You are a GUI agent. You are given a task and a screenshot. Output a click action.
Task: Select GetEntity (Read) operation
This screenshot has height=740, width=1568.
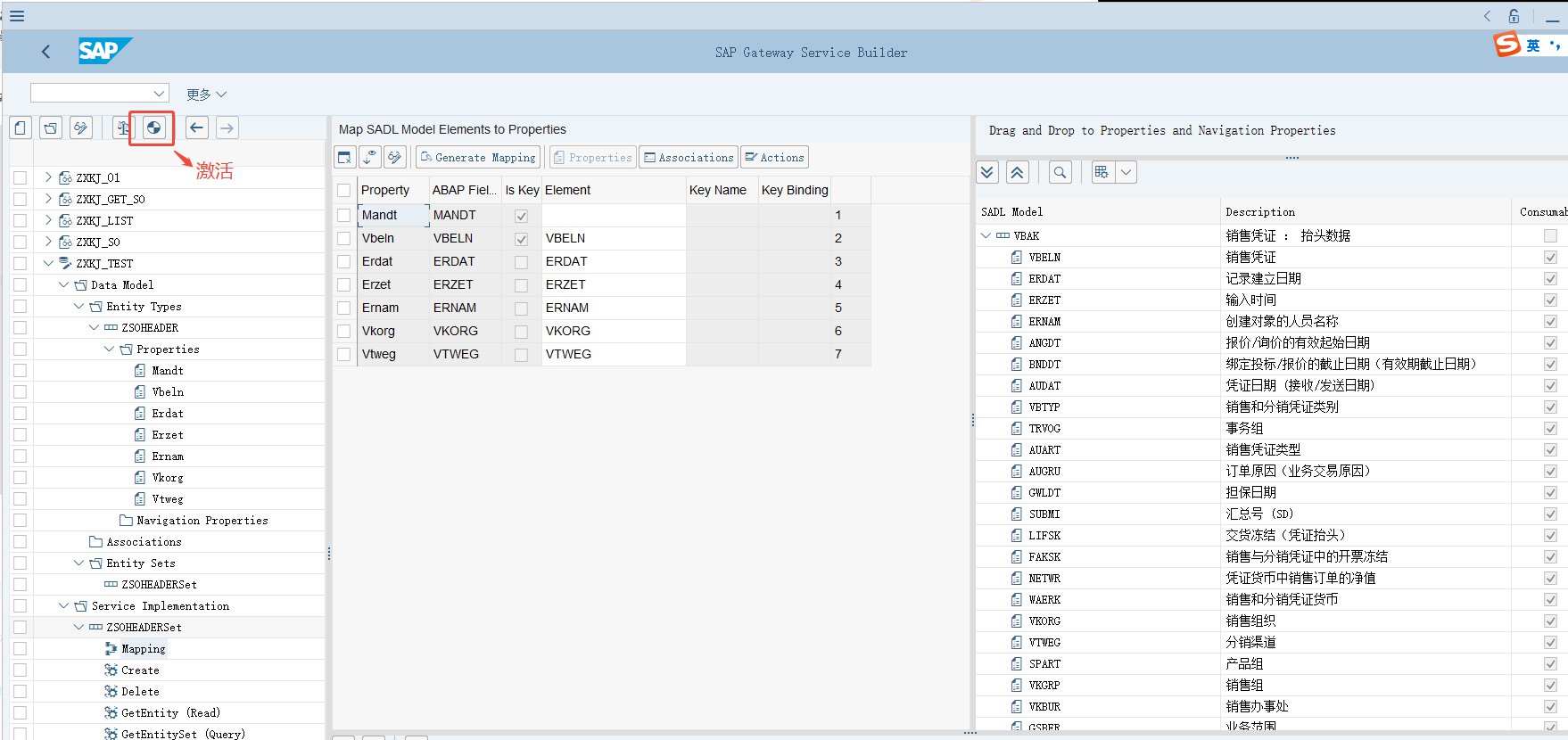pos(170,712)
